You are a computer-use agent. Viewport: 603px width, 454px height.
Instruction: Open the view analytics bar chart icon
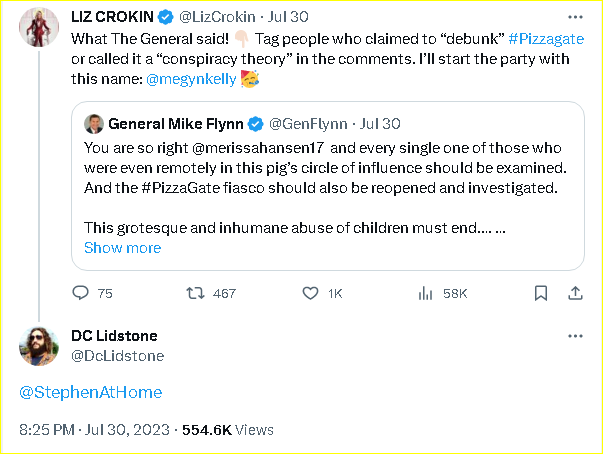click(425, 293)
